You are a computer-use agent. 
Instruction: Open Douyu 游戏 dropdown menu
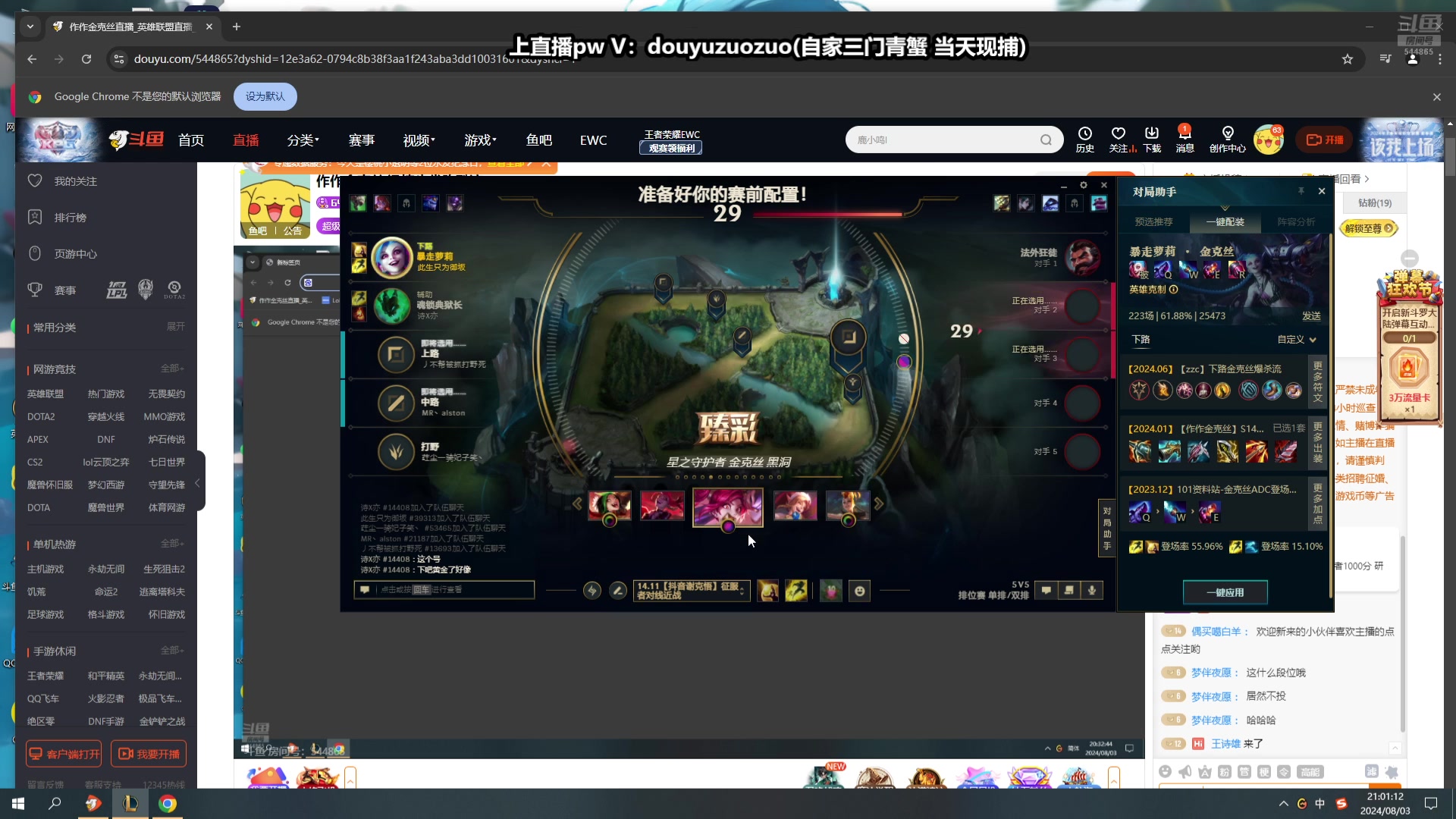tap(480, 140)
